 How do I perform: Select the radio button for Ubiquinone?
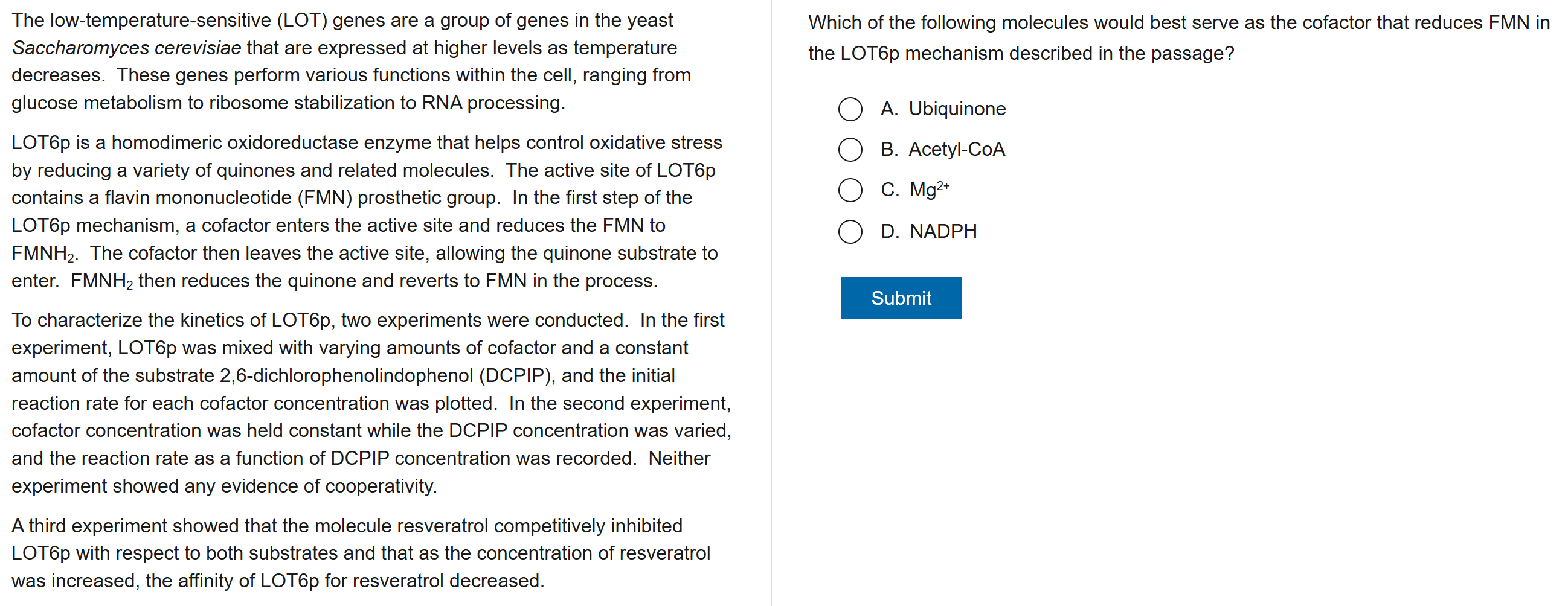850,109
